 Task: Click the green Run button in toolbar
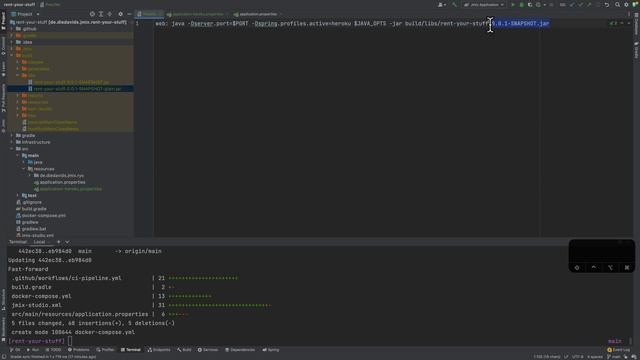(513, 5)
